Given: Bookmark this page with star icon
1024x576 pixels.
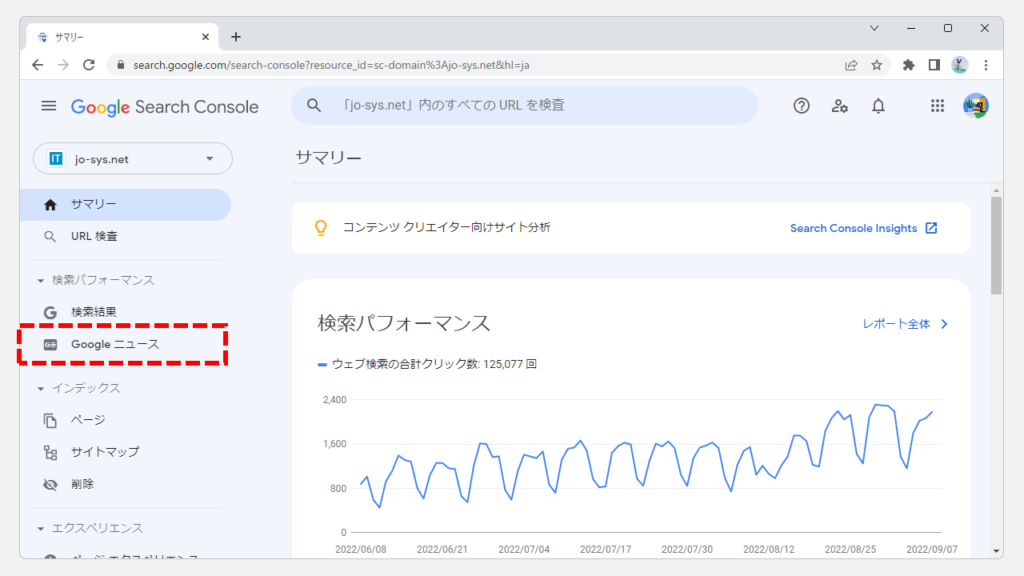Looking at the screenshot, I should pyautogui.click(x=877, y=65).
